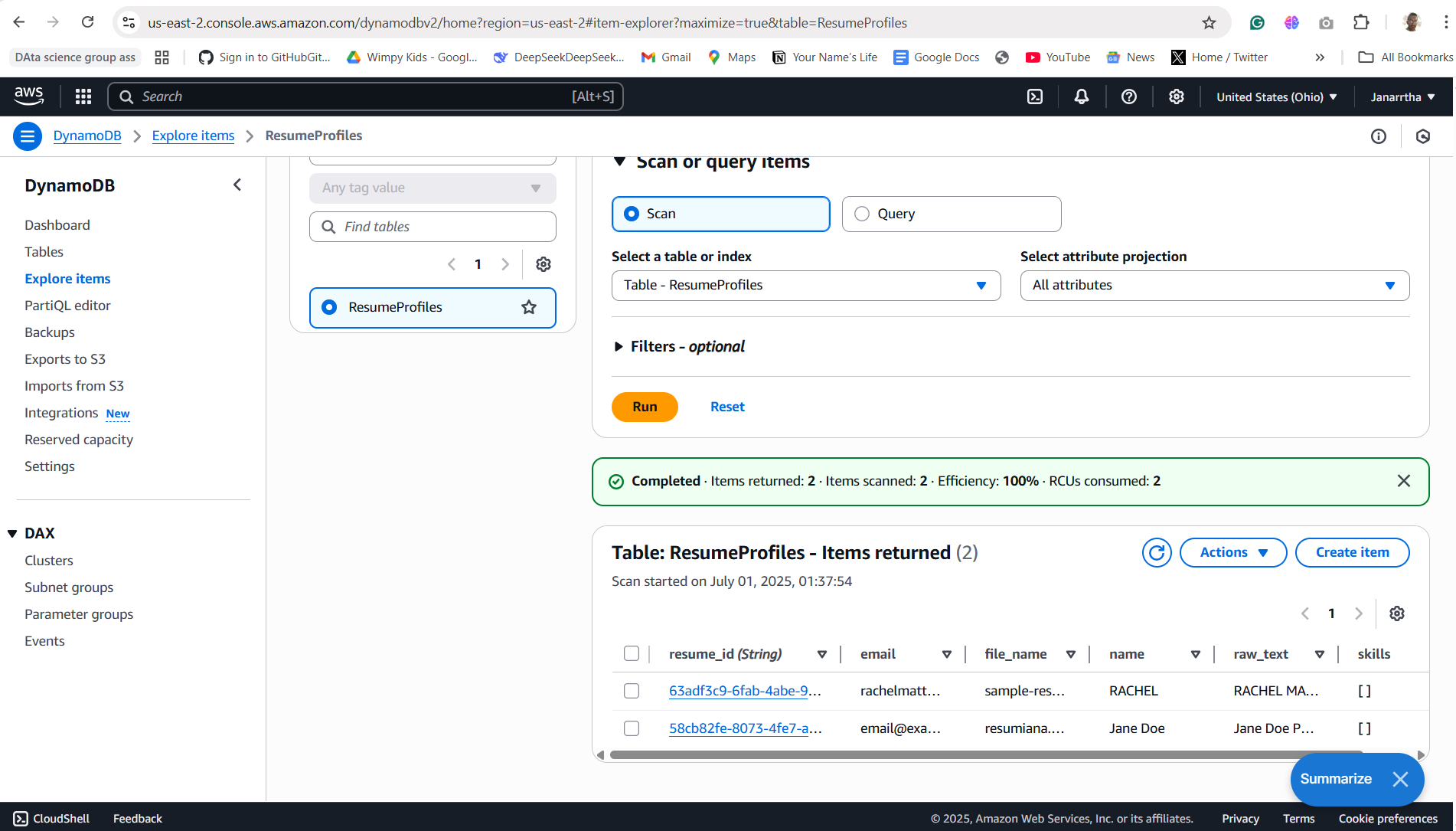Screen dimensions: 1456x831
Task: Open the Actions dropdown button
Action: pos(1233,552)
